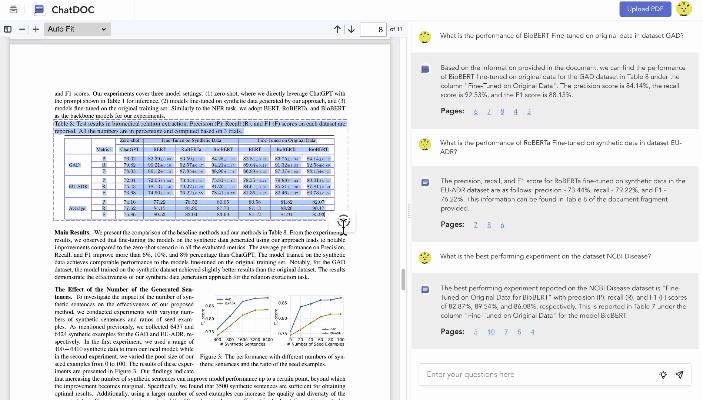703x400 pixels.
Task: Click the page number field showing 8
Action: click(x=373, y=29)
